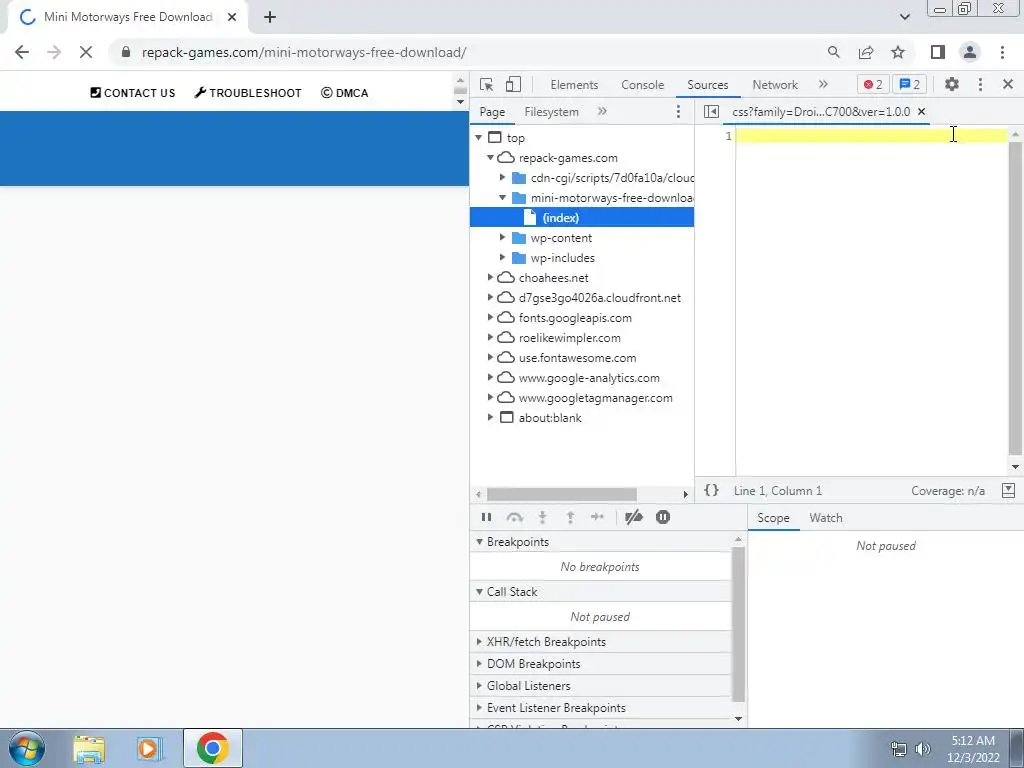Open the Filesystem navigator tab
Screen dimensions: 1024x768
pyautogui.click(x=551, y=112)
